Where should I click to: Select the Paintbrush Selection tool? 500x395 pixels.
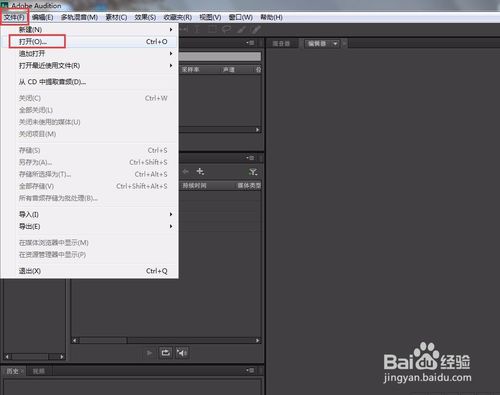click(241, 30)
